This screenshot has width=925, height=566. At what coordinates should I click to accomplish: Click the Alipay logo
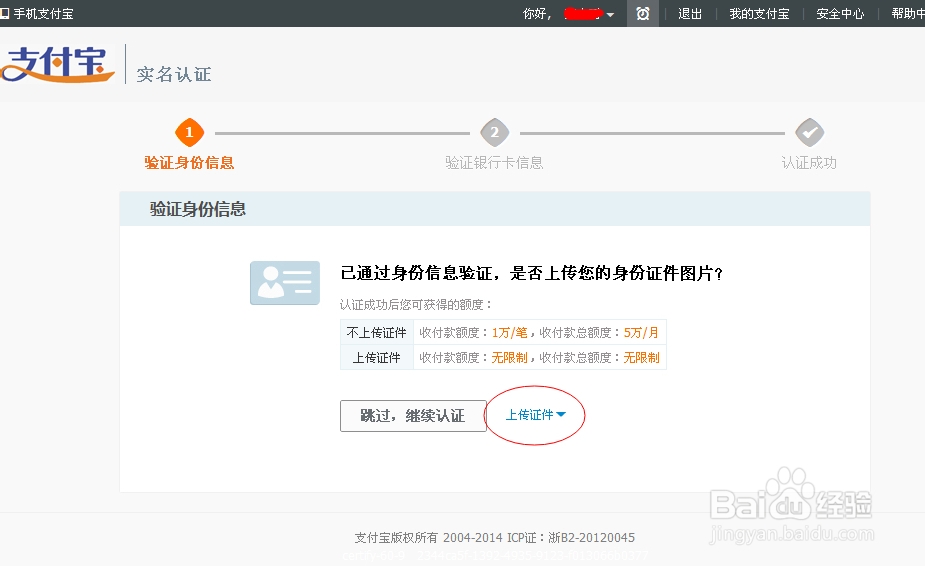point(57,64)
